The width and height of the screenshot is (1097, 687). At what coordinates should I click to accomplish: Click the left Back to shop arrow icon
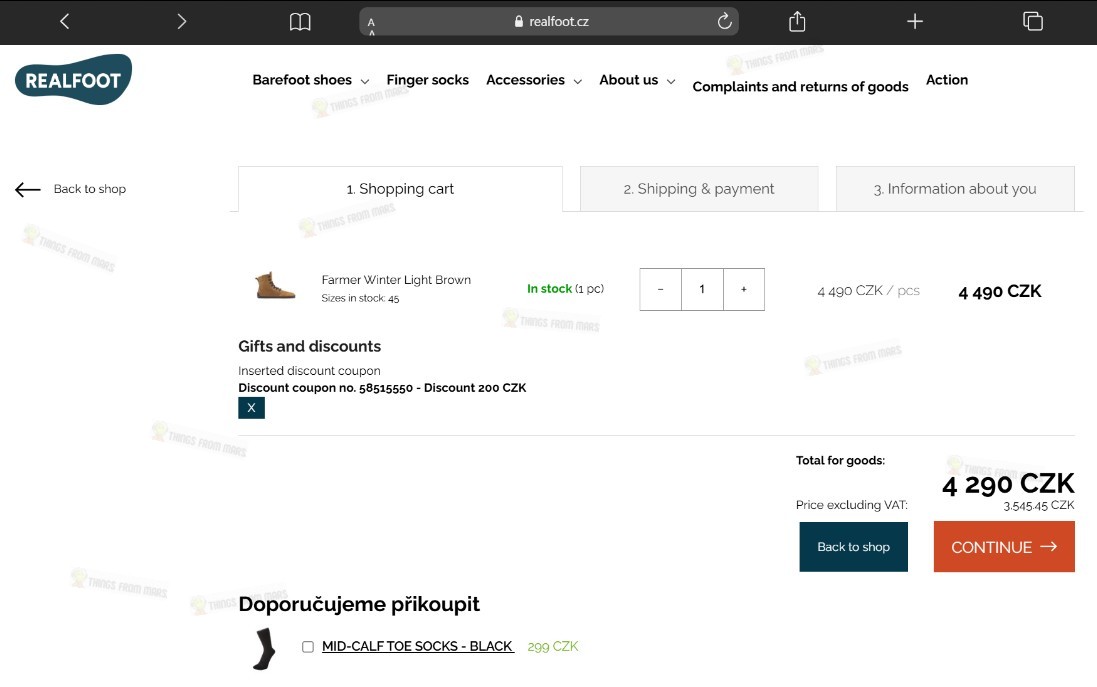point(28,189)
